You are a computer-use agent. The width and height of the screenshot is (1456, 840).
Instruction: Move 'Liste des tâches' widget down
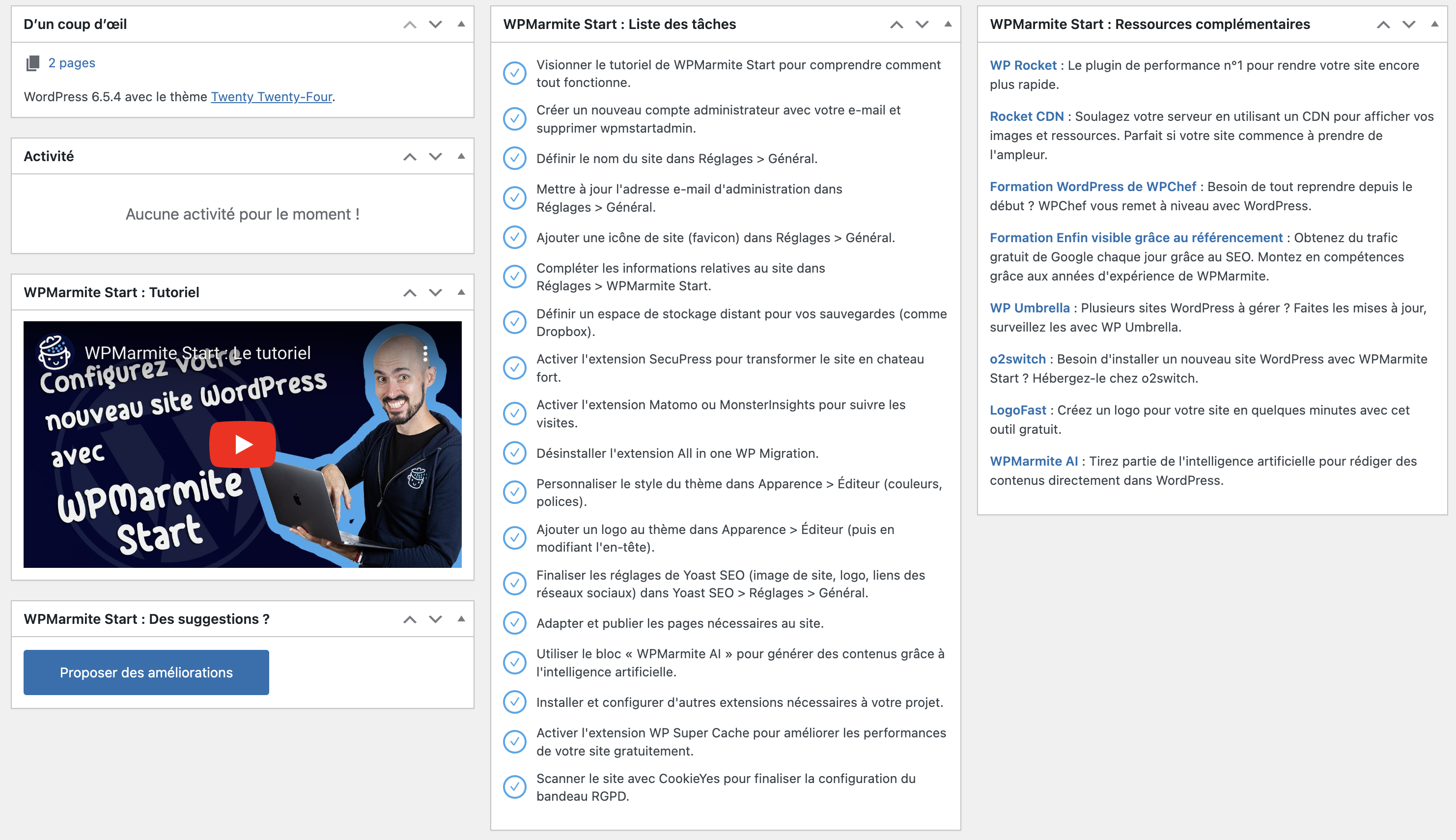pos(923,24)
